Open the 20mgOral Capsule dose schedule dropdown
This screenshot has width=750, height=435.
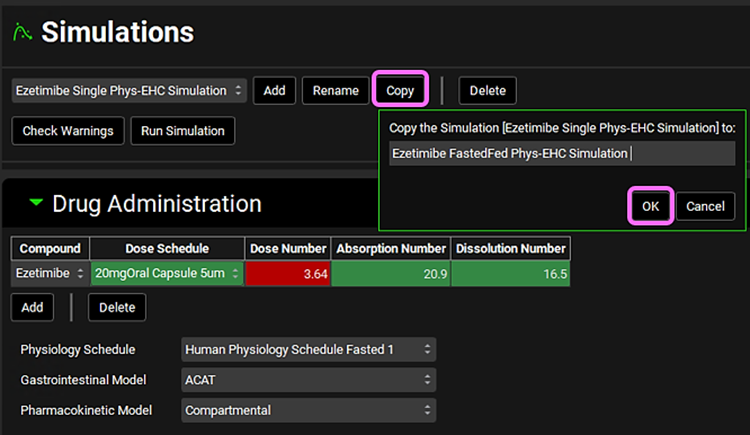pos(167,273)
